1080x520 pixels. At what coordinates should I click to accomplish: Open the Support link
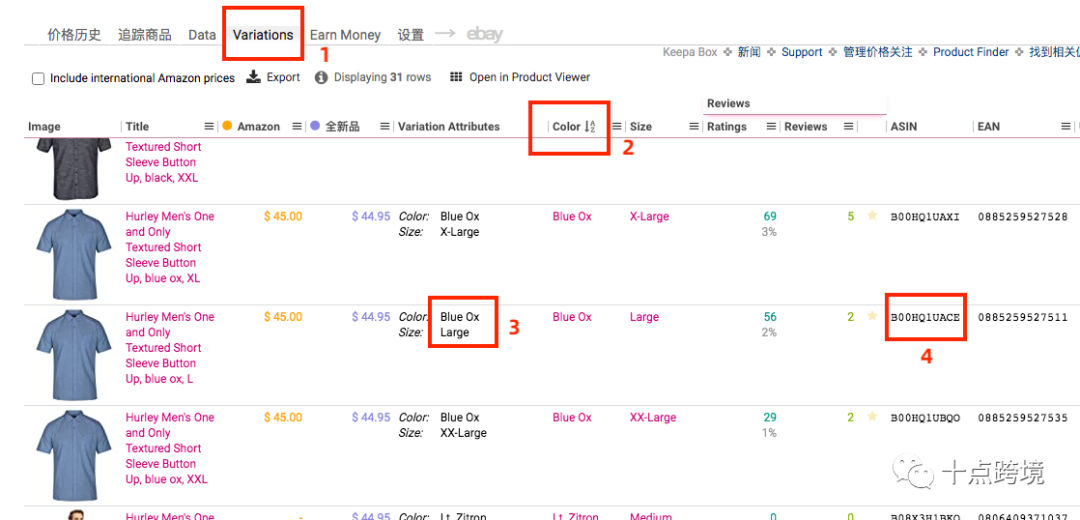802,52
